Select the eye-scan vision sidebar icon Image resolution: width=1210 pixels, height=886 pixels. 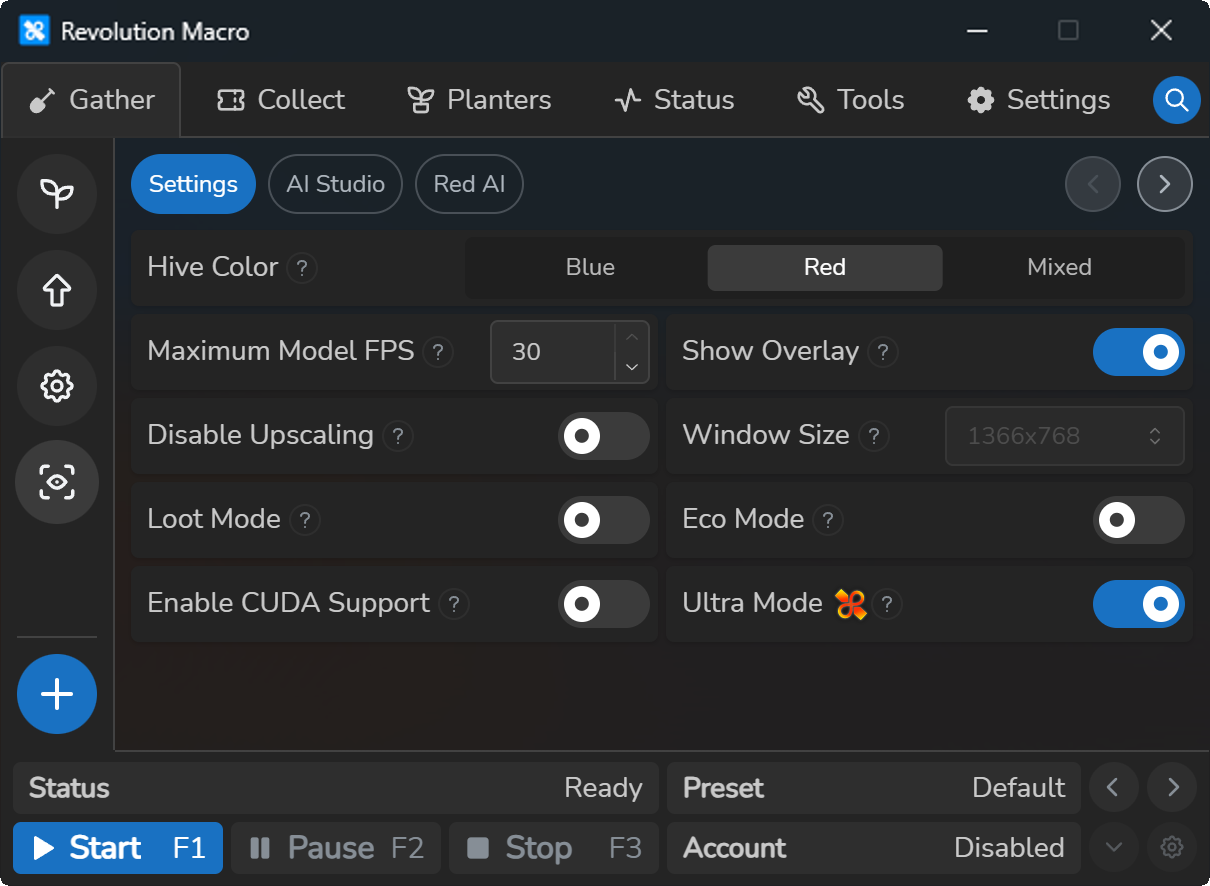57,482
